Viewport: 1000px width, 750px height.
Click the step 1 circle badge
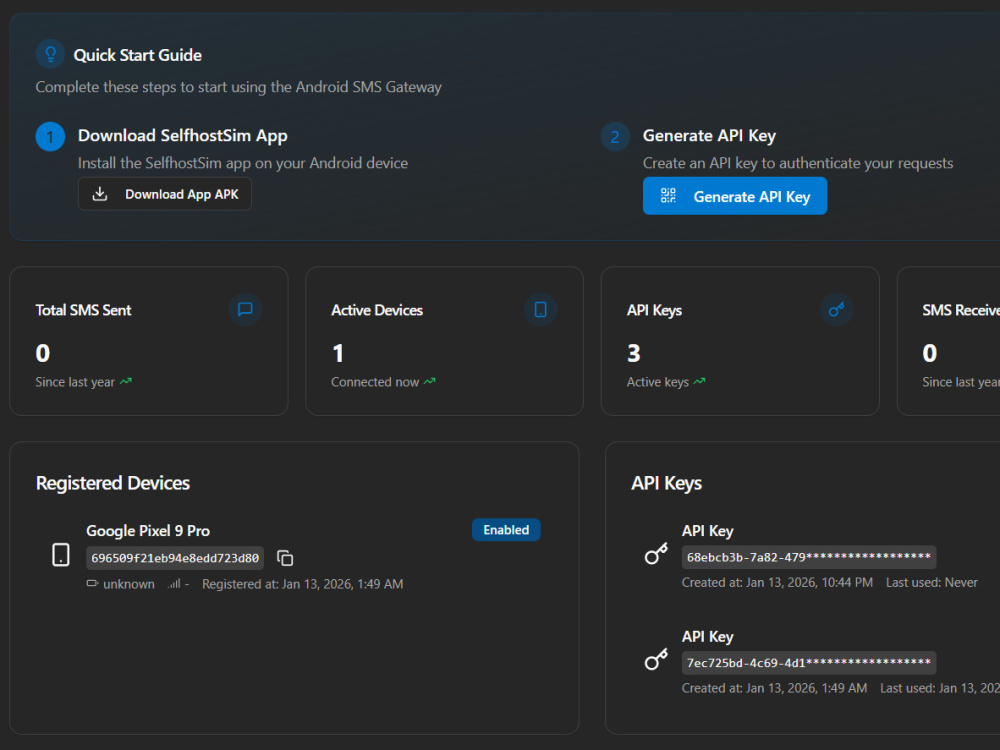coord(50,136)
